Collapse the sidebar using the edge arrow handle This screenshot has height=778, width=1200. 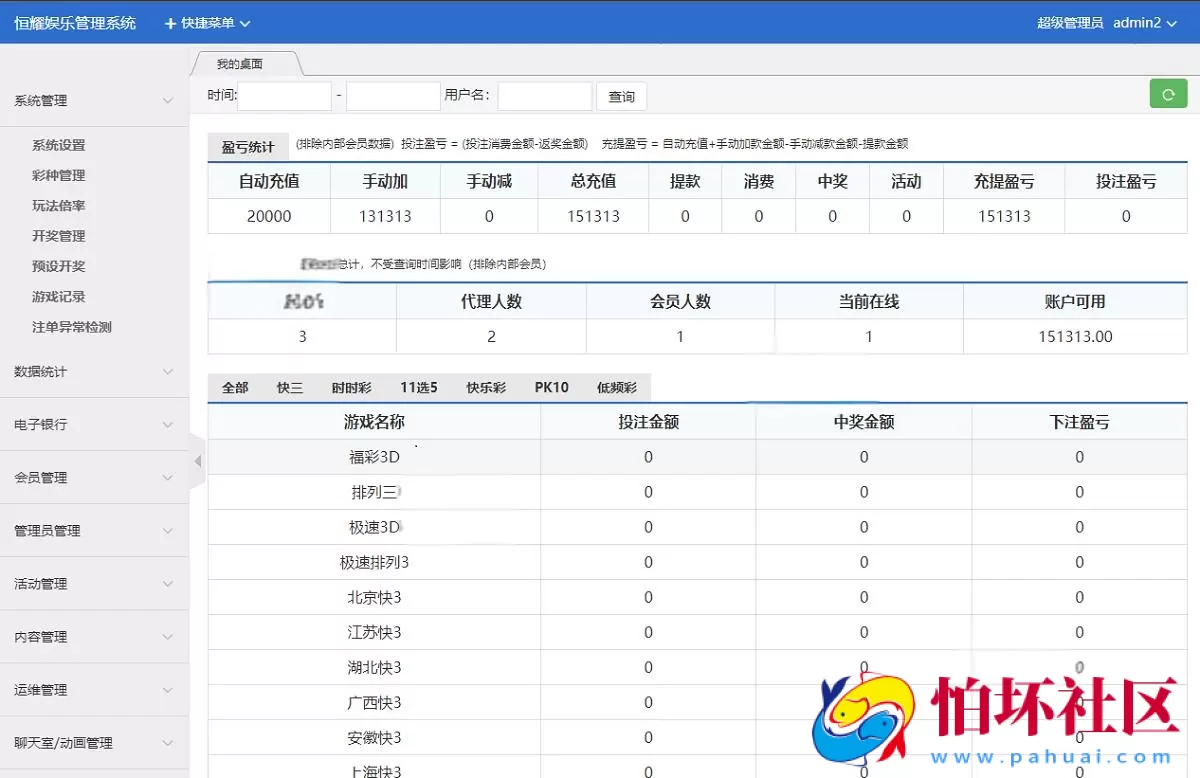[197, 463]
